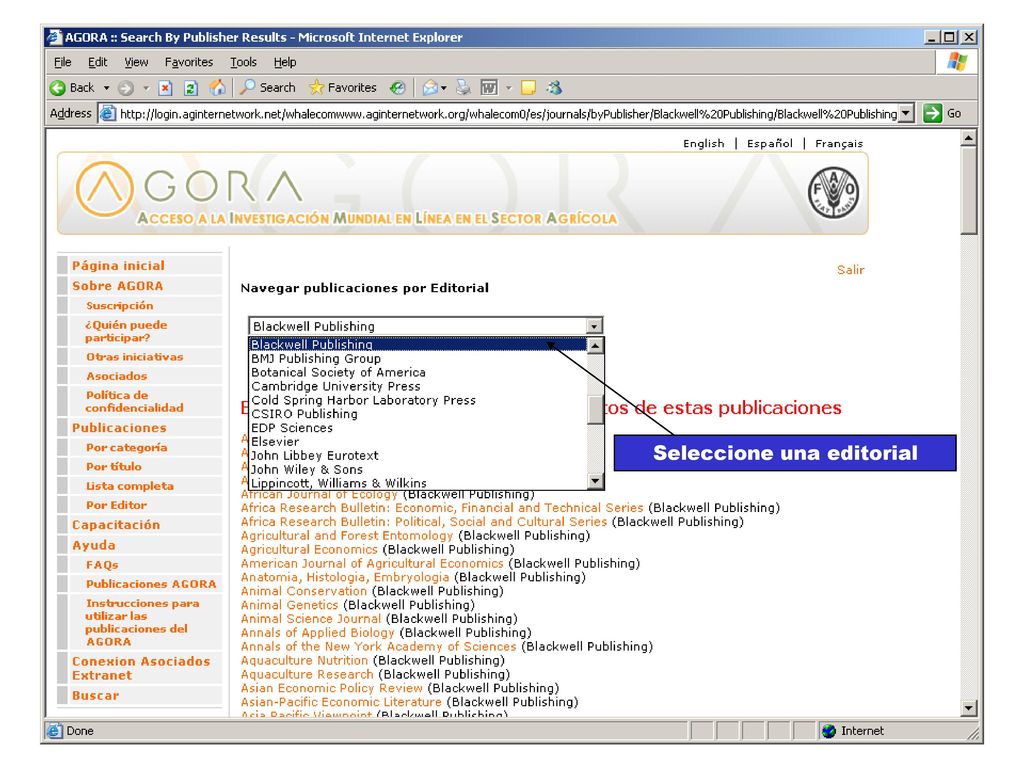1024x768 pixels.
Task: Click the Salir logout link
Action: 850,270
